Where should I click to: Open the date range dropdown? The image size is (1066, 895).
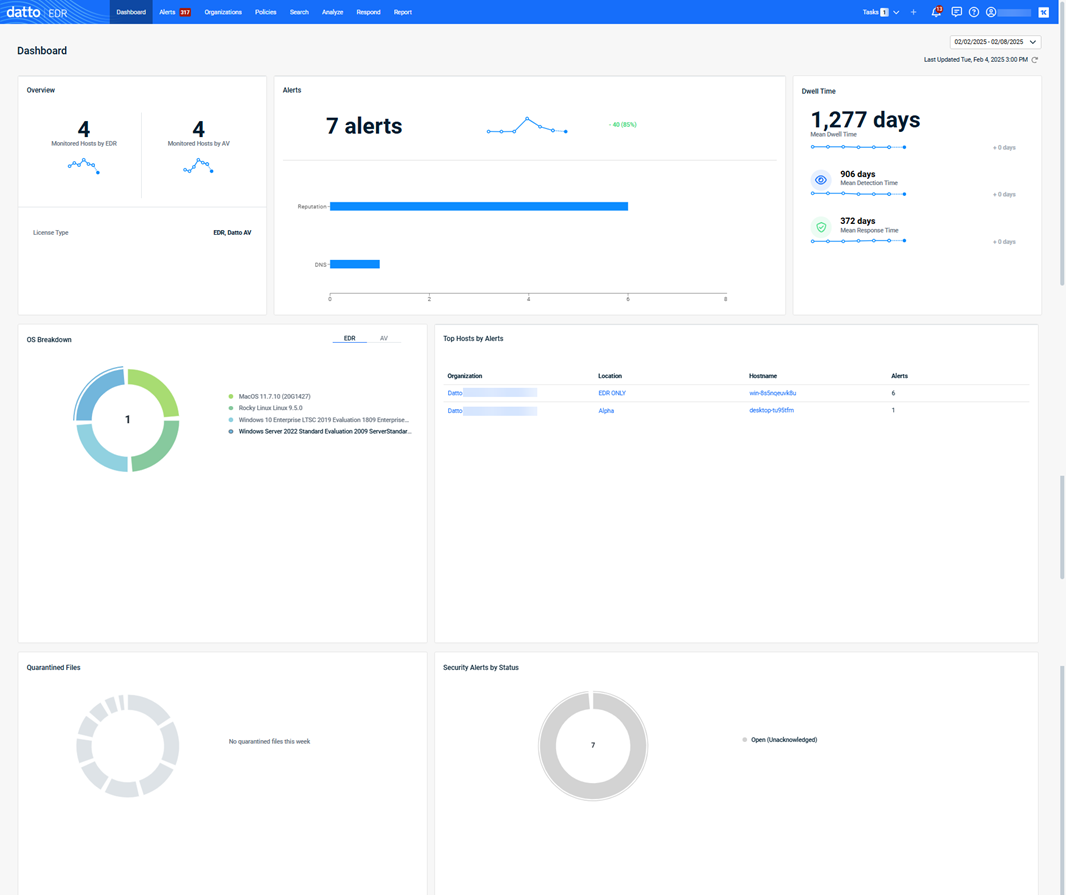click(995, 42)
